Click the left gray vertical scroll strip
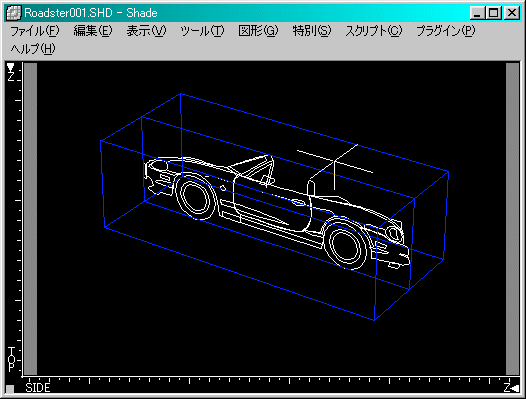Screen dimensions: 526x399 point(31,219)
